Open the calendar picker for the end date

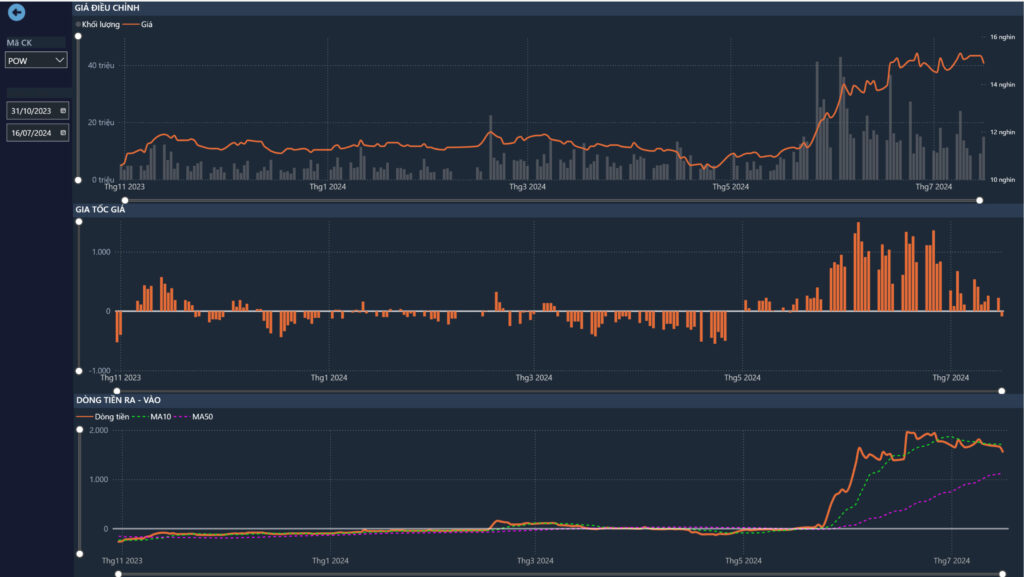[x=63, y=132]
